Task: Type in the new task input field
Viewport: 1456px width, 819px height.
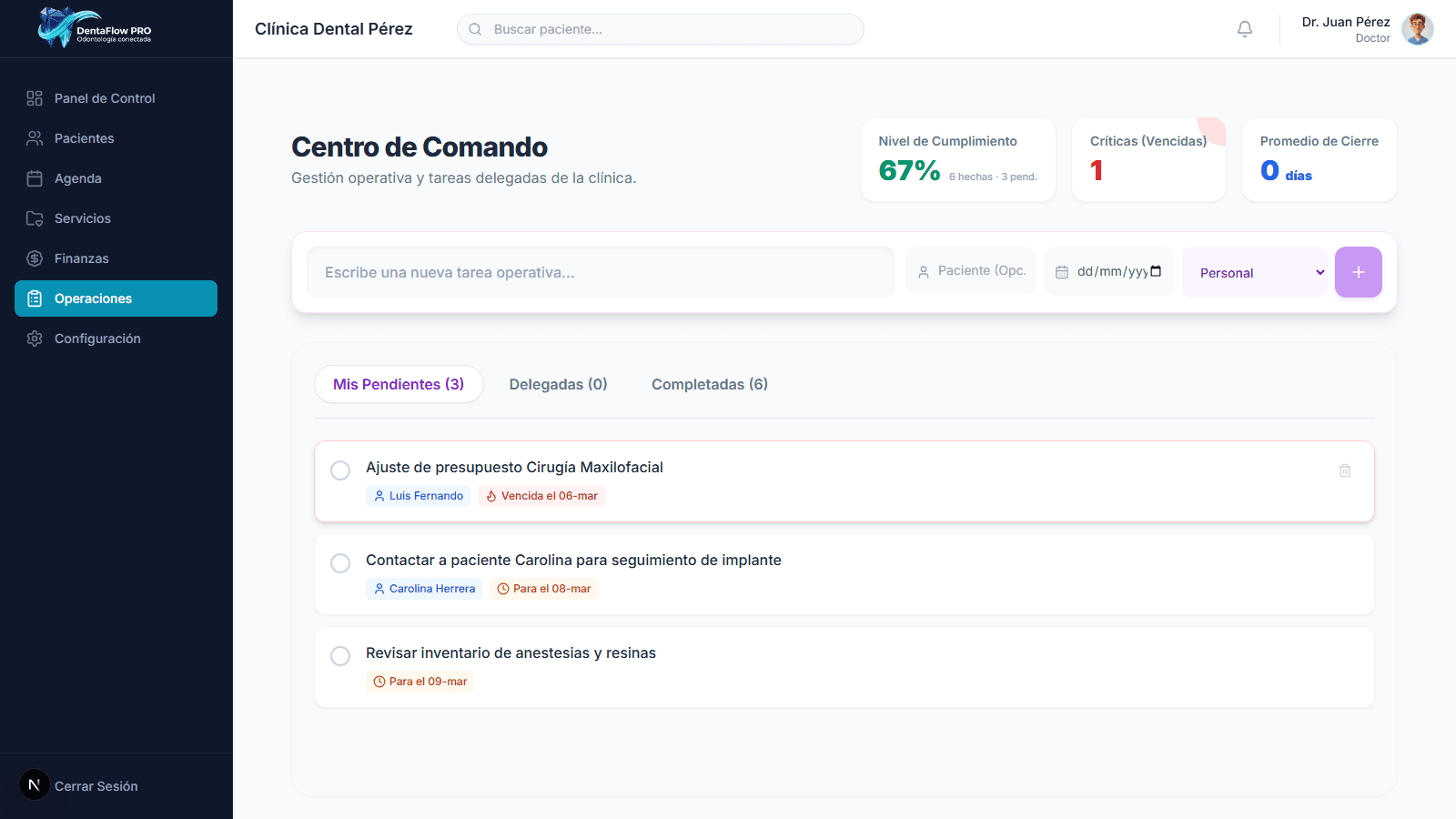Action: pyautogui.click(x=601, y=271)
